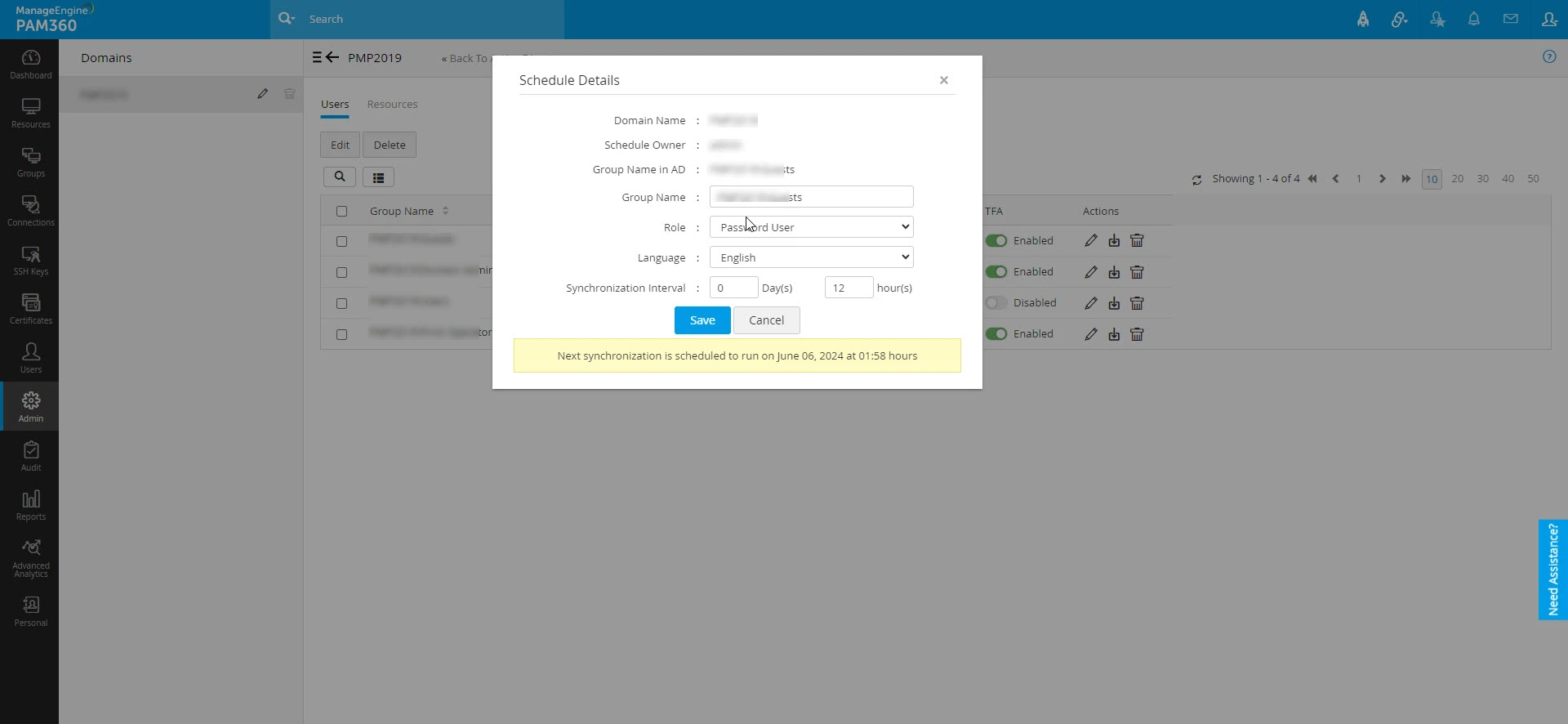Viewport: 1568px width, 724px height.
Task: Show 20 rows per page
Action: coord(1457,179)
